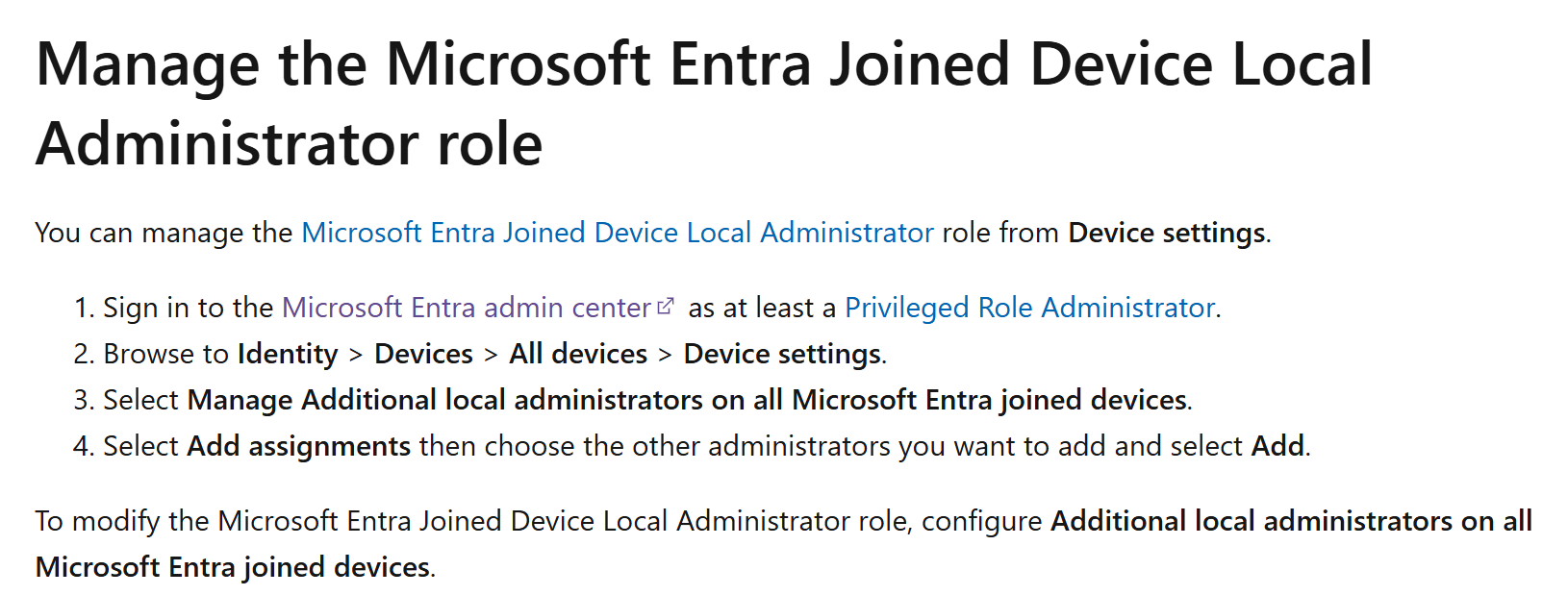
Task: Open the Microsoft Entra admin center link
Action: [467, 308]
